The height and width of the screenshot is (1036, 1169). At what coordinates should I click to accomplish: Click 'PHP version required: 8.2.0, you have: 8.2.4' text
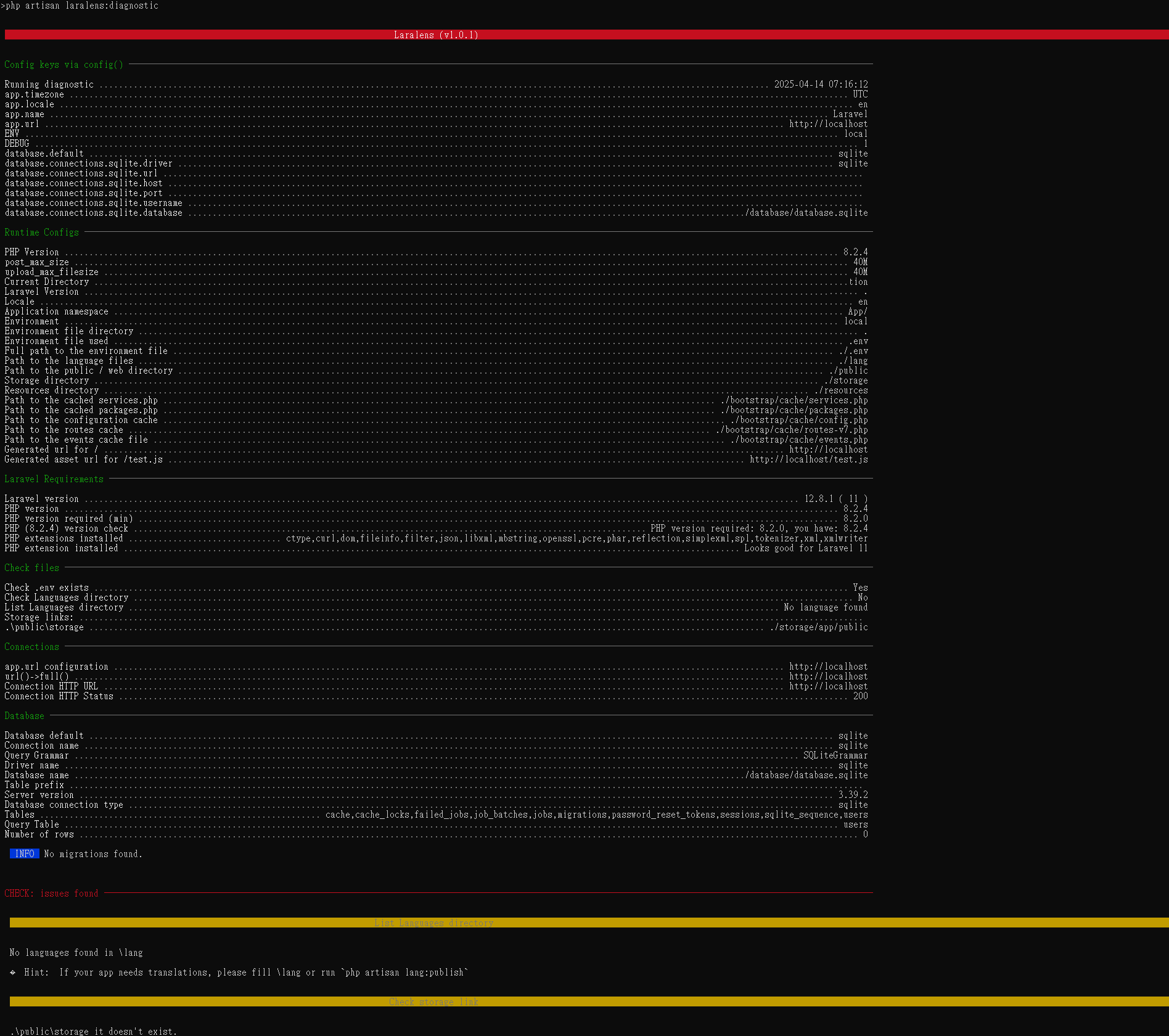(x=759, y=528)
